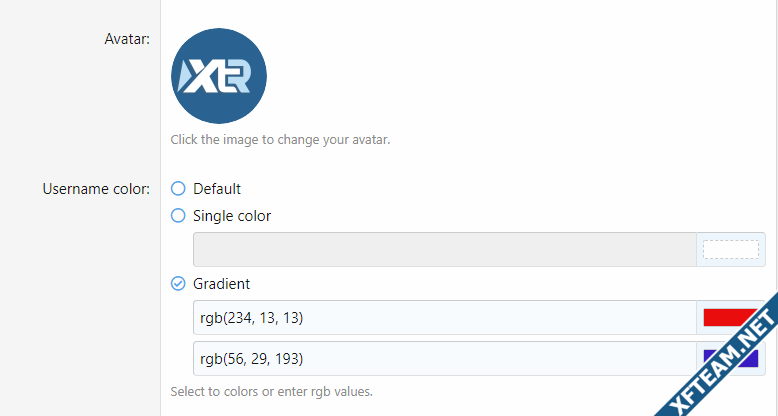
Task: Click the "Avatar:" field label
Action: click(127, 39)
